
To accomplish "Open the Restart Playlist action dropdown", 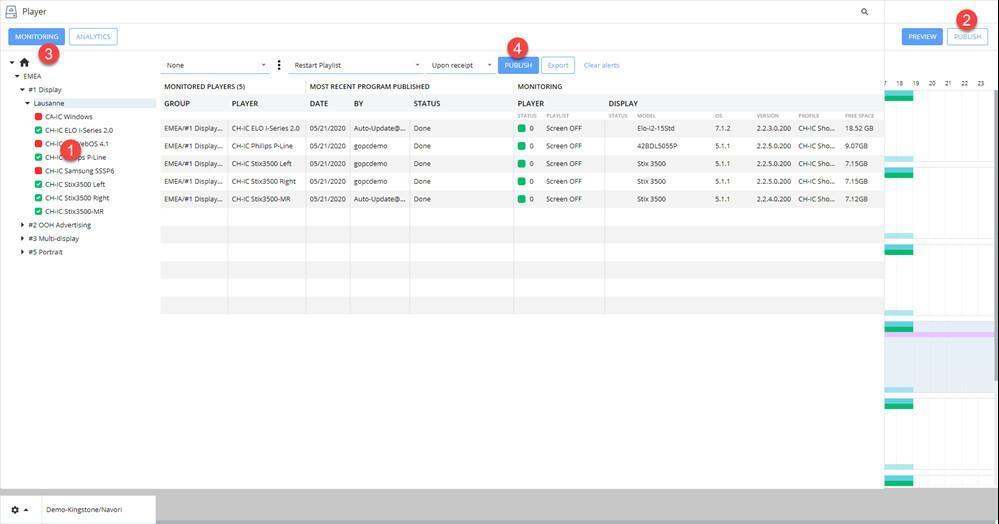I will click(x=356, y=65).
